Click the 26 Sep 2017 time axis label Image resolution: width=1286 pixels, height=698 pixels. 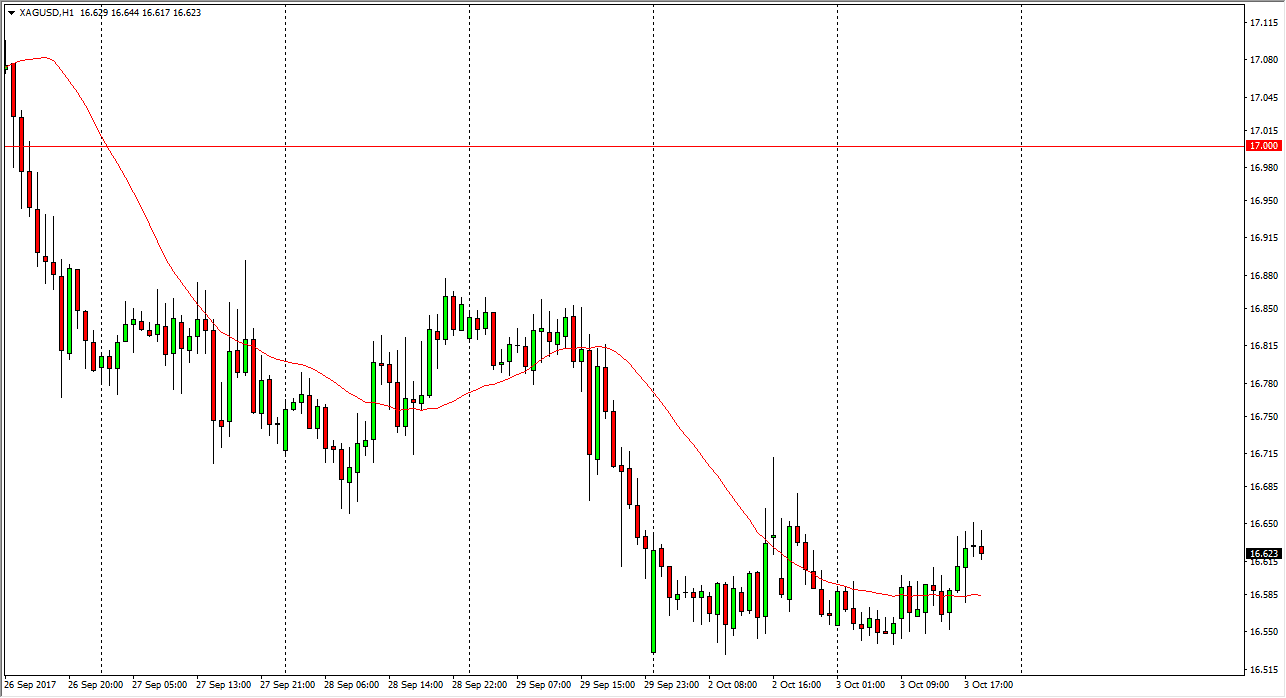point(30,686)
